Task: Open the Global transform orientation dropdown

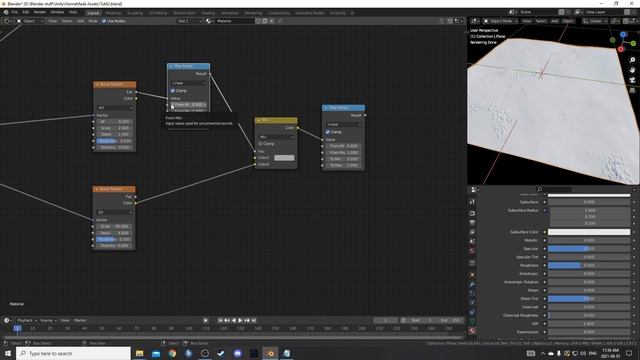Action: 596,21
